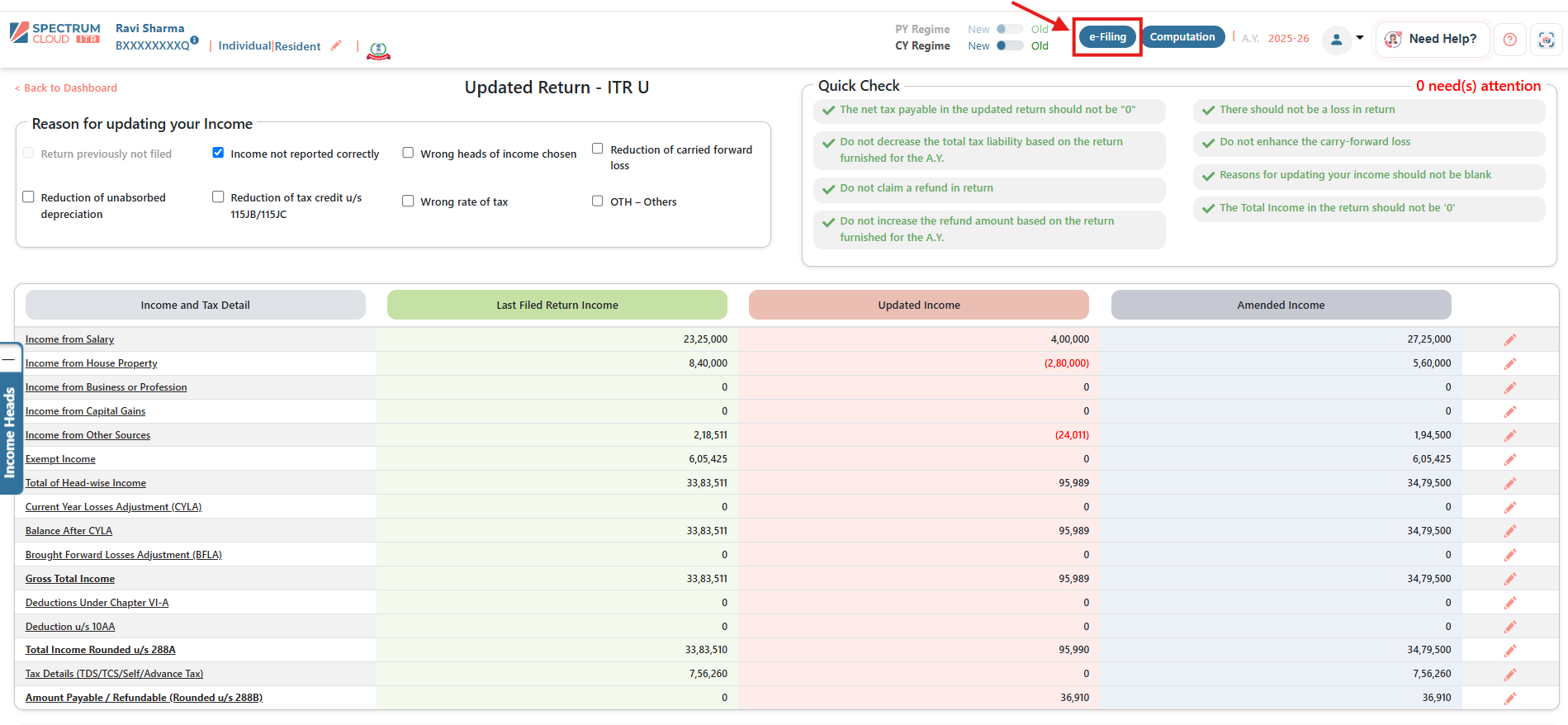Edit Current Year Losses Adjustment row pencil
This screenshot has width=1568, height=725.
point(1509,508)
